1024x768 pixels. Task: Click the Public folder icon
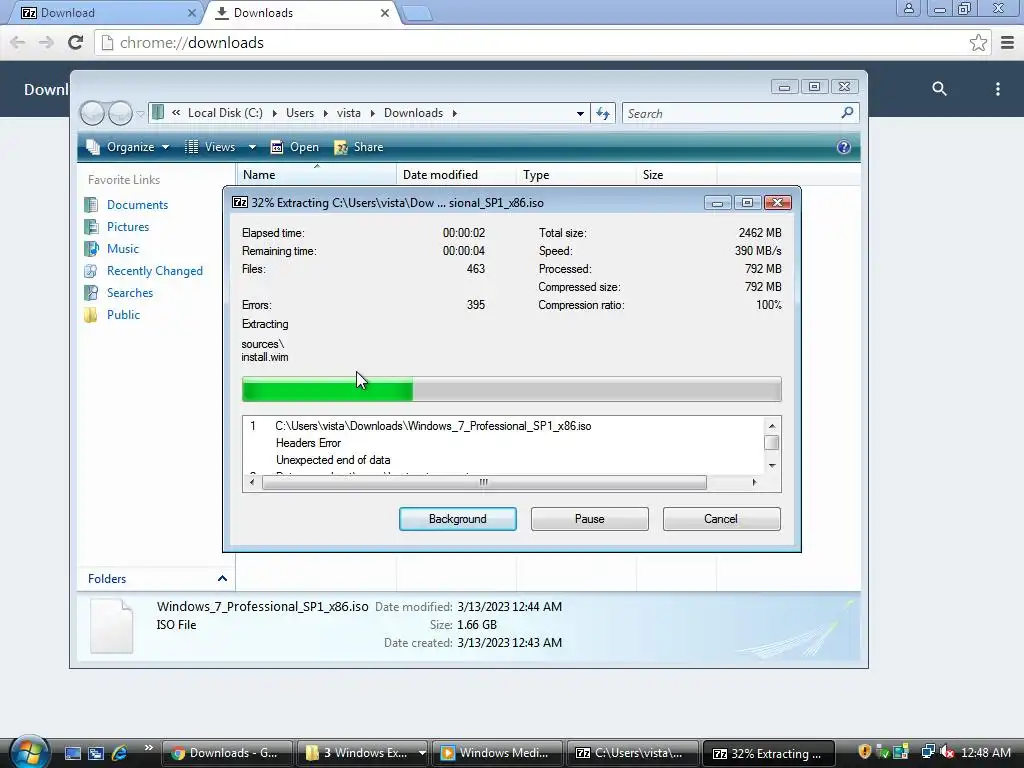(x=91, y=315)
